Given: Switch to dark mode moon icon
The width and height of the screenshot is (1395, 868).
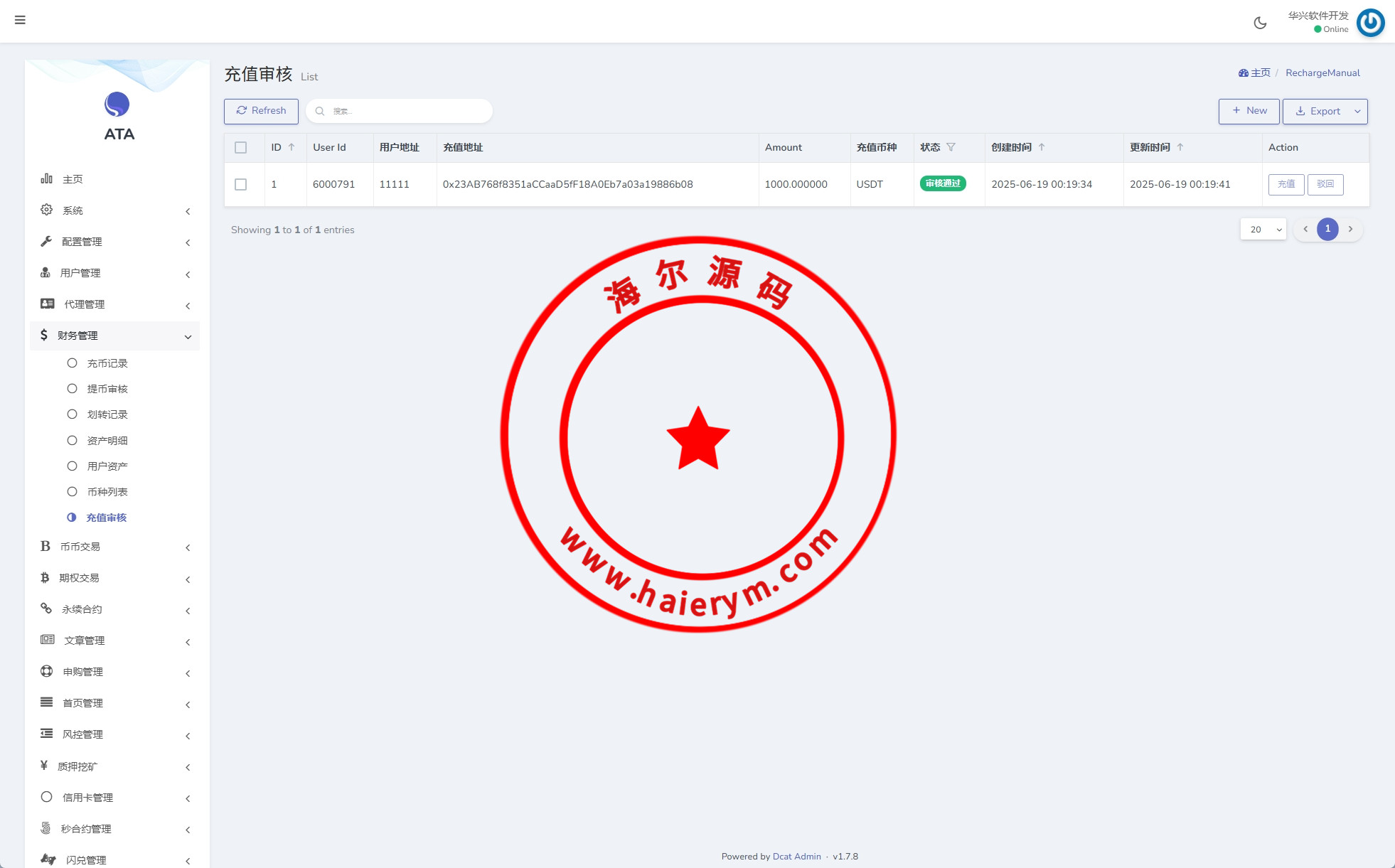Looking at the screenshot, I should [x=1260, y=23].
